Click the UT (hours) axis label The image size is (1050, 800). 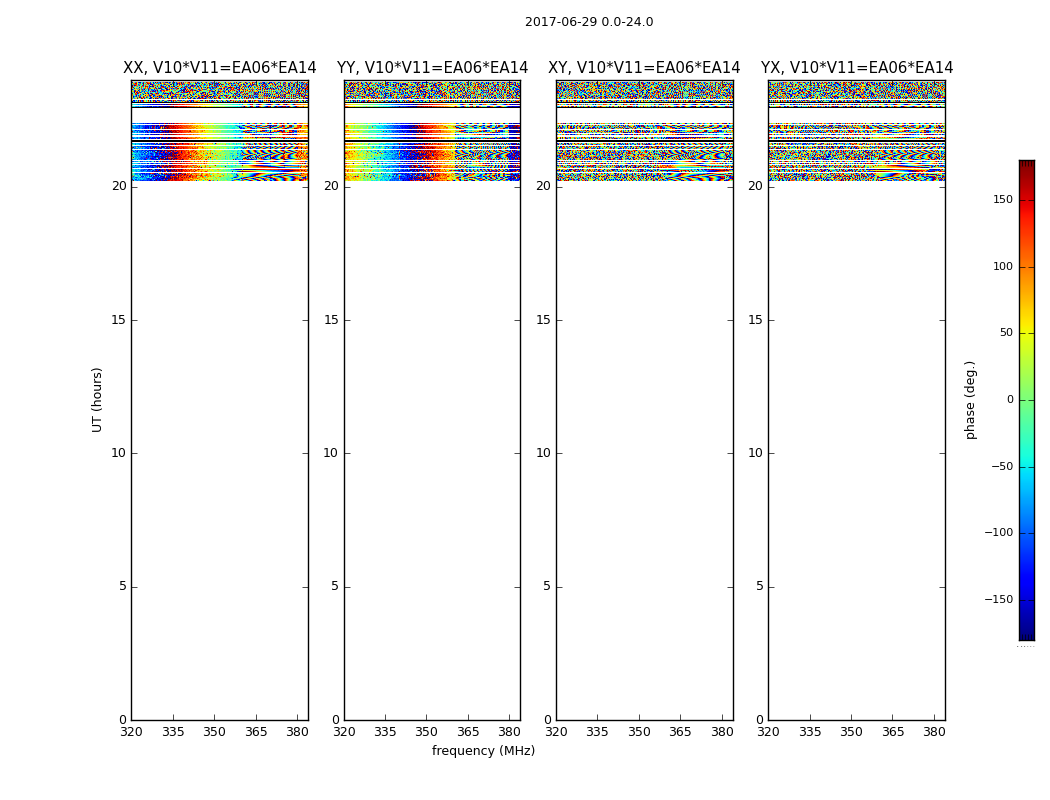click(97, 399)
